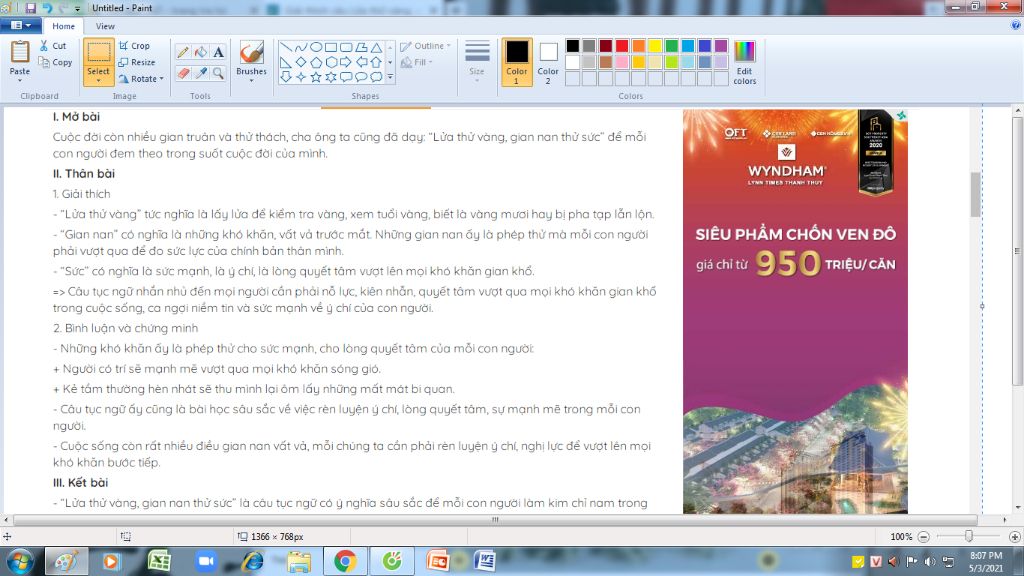Choose the Oval callout shape
Image resolution: width=1024 pixels, height=576 pixels.
click(x=361, y=77)
